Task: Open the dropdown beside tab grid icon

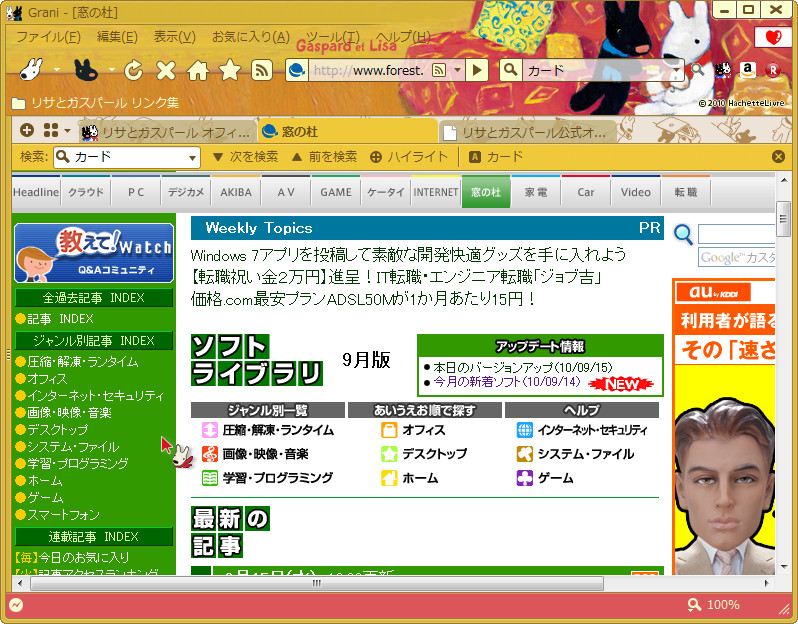Action: 67,131
